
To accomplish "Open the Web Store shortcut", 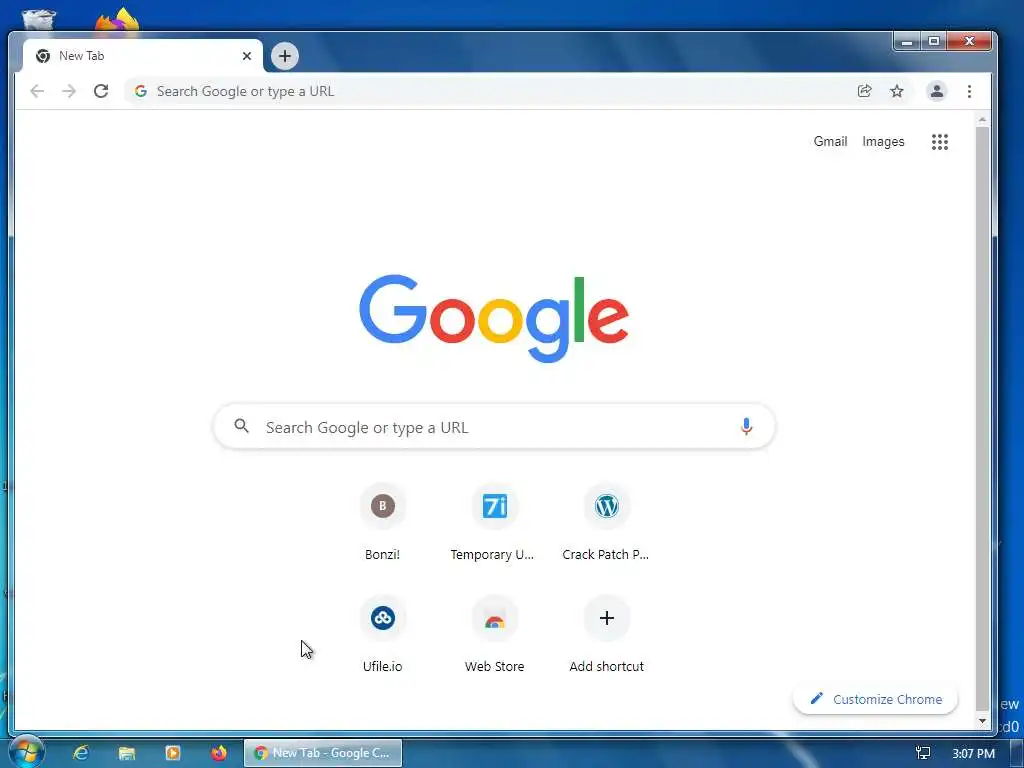I will click(494, 635).
